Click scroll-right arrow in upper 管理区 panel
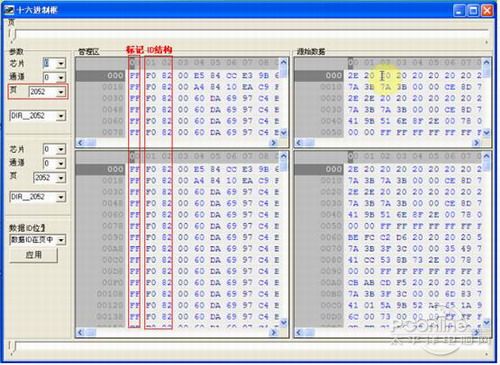The image size is (500, 365). point(274,143)
